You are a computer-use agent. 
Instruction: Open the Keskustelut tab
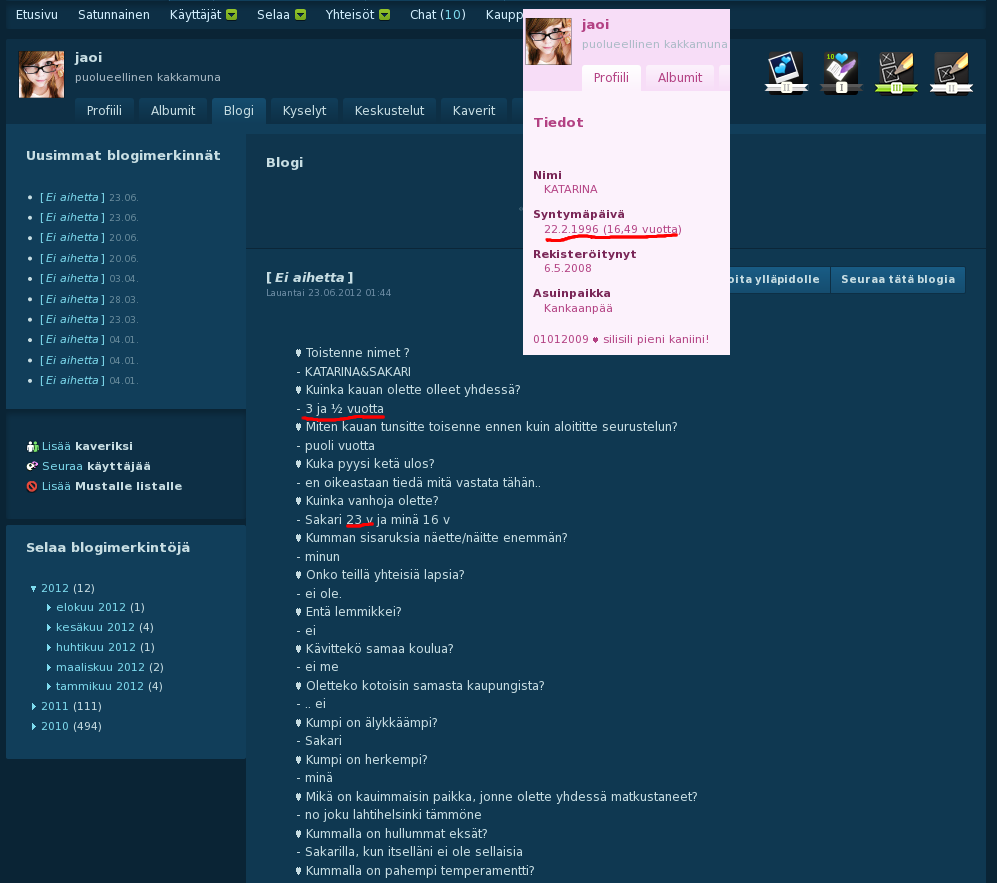click(x=389, y=111)
